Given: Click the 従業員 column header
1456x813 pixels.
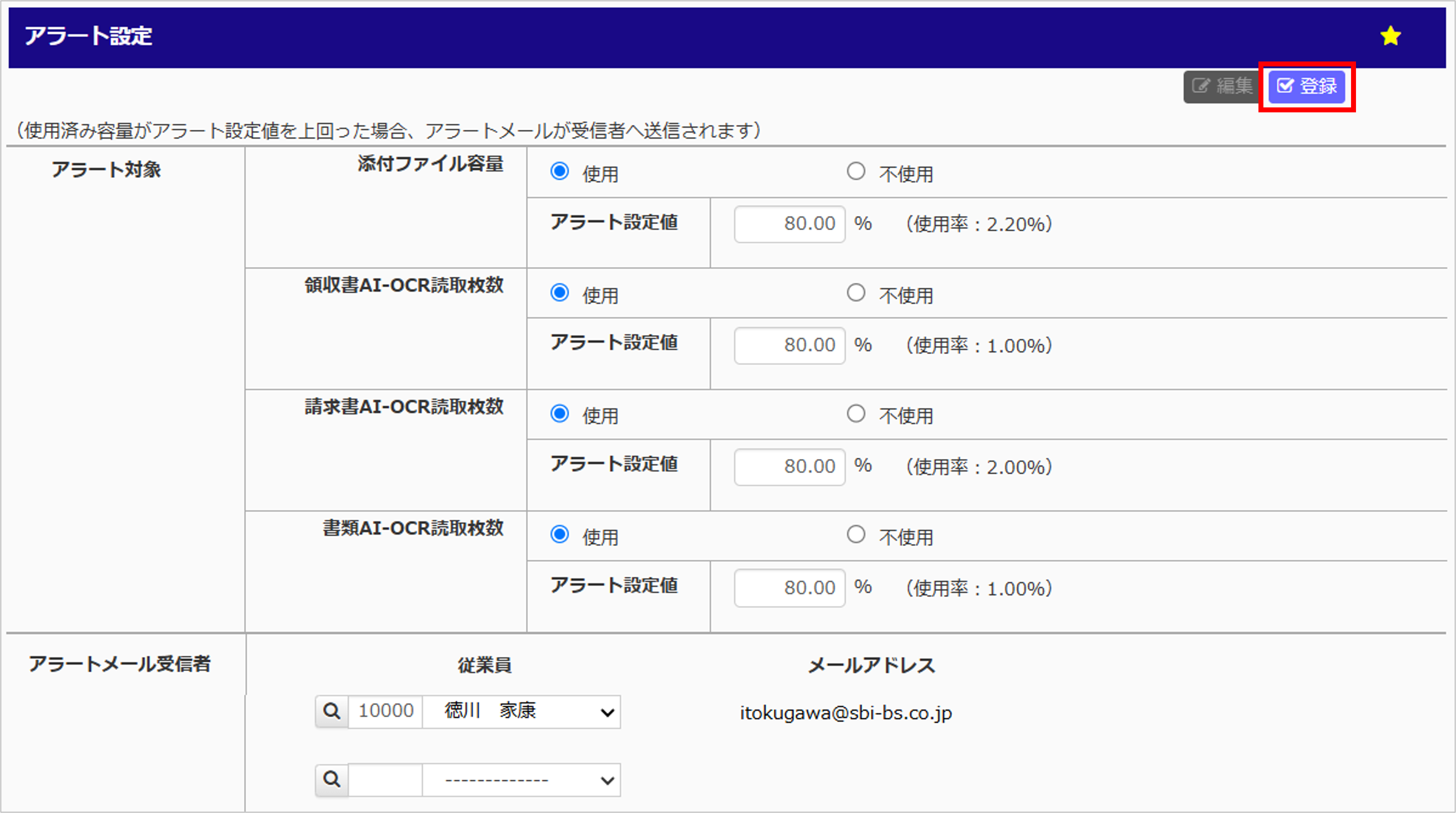Looking at the screenshot, I should pyautogui.click(x=485, y=666).
